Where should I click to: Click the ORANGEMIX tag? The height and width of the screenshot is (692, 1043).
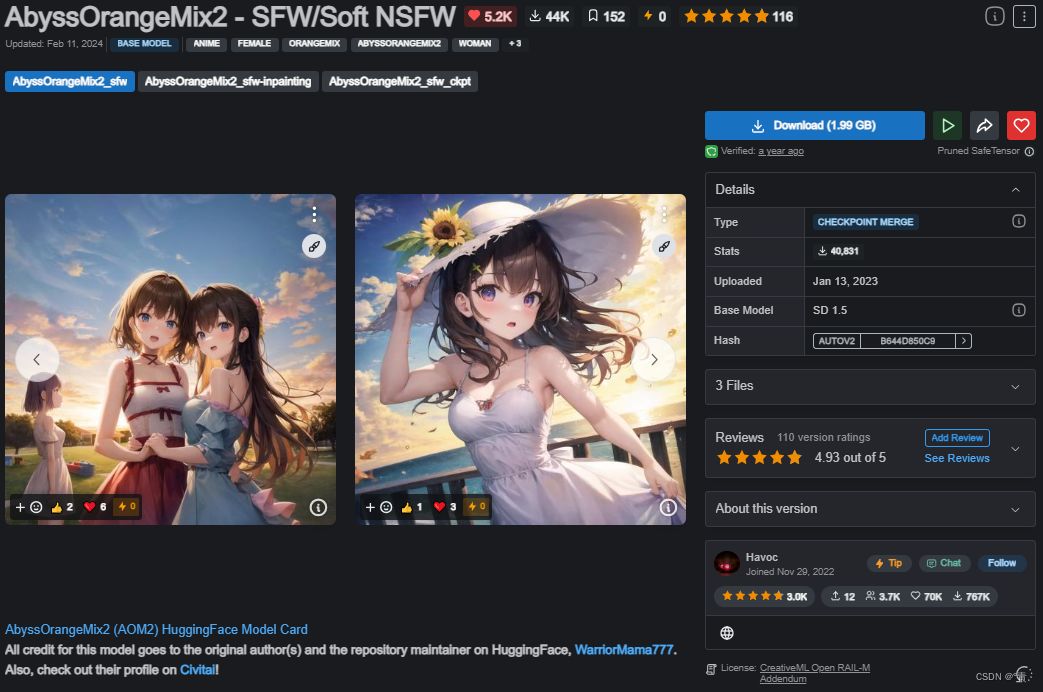tap(314, 43)
